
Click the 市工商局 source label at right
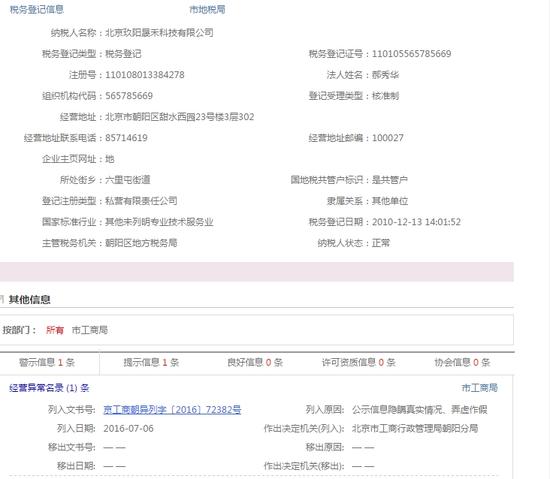tap(479, 388)
